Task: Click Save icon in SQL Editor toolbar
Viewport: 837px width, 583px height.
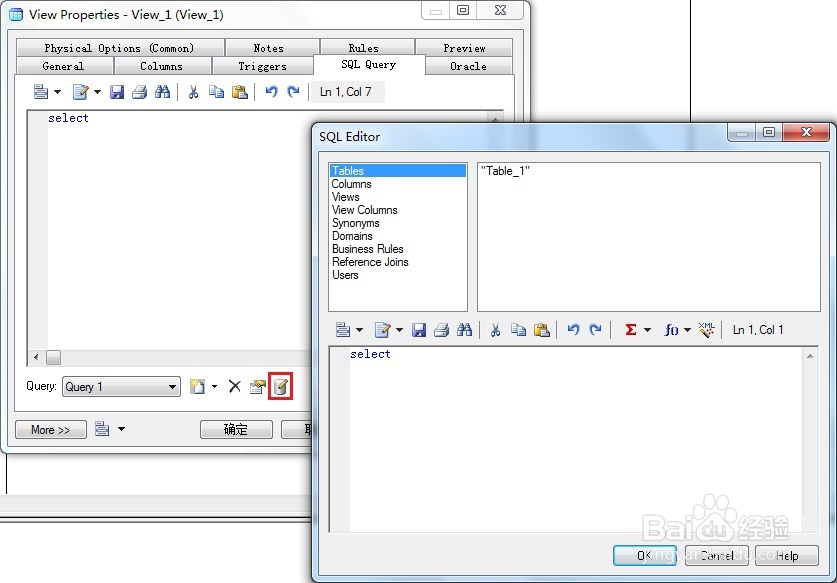Action: tap(419, 330)
